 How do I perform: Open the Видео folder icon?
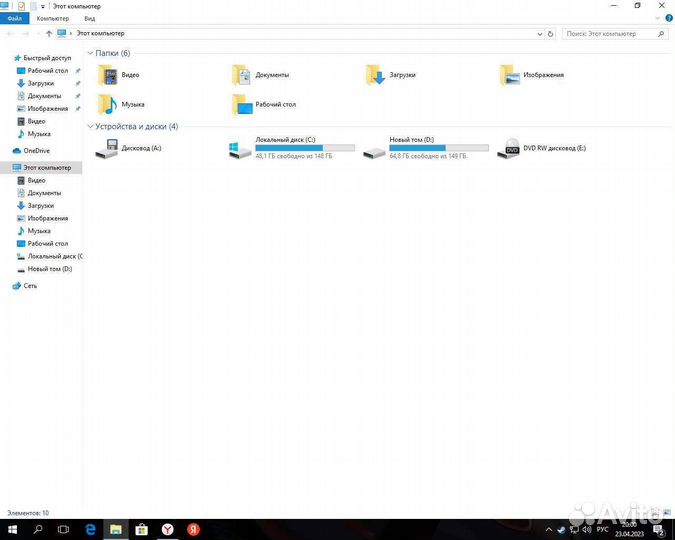(108, 75)
